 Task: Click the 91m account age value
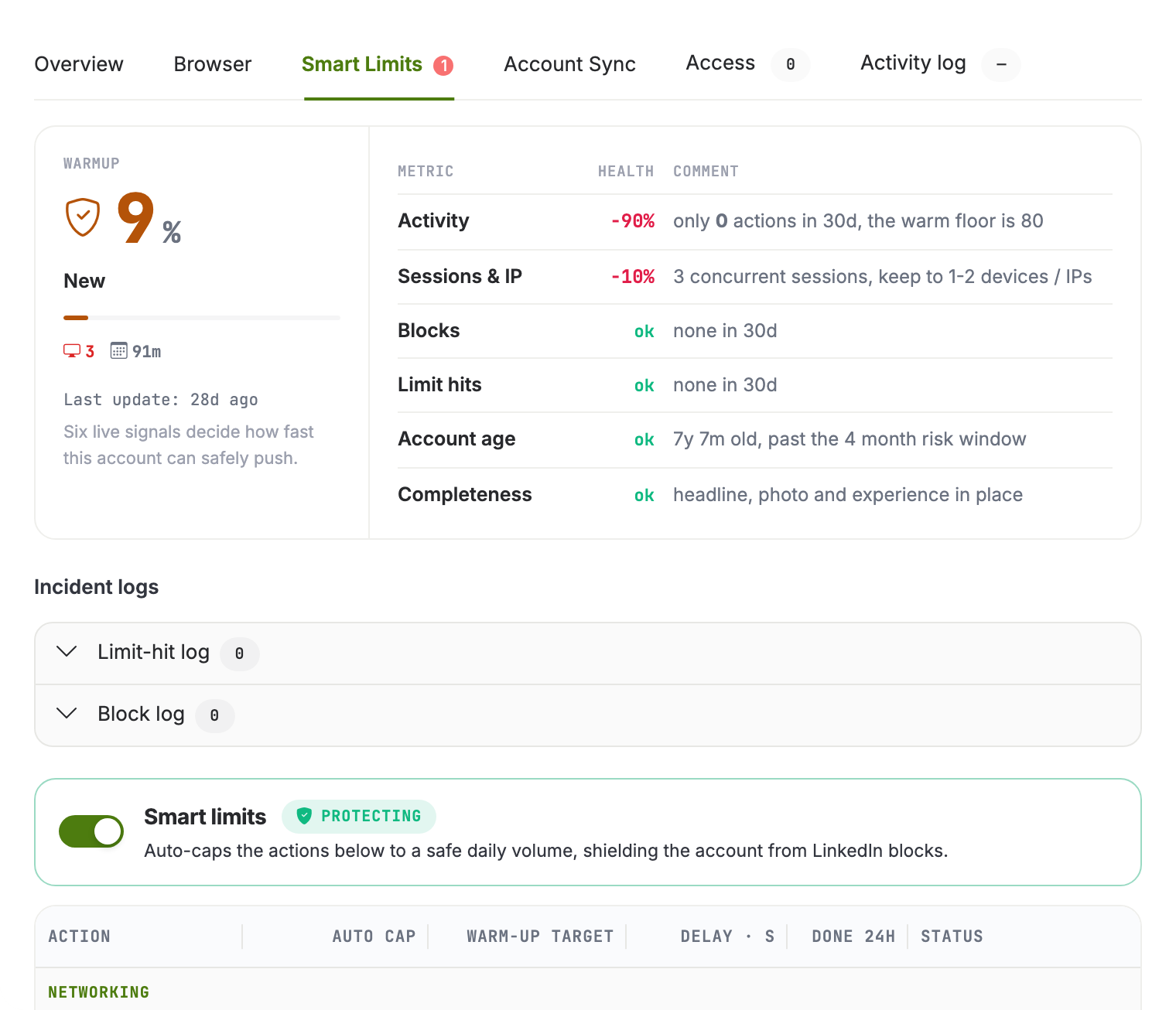click(146, 352)
